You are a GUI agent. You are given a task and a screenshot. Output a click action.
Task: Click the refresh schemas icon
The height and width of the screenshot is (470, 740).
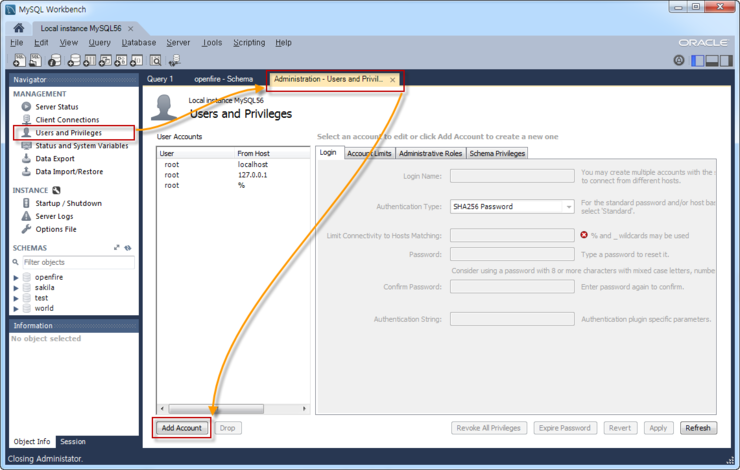pyautogui.click(x=128, y=247)
